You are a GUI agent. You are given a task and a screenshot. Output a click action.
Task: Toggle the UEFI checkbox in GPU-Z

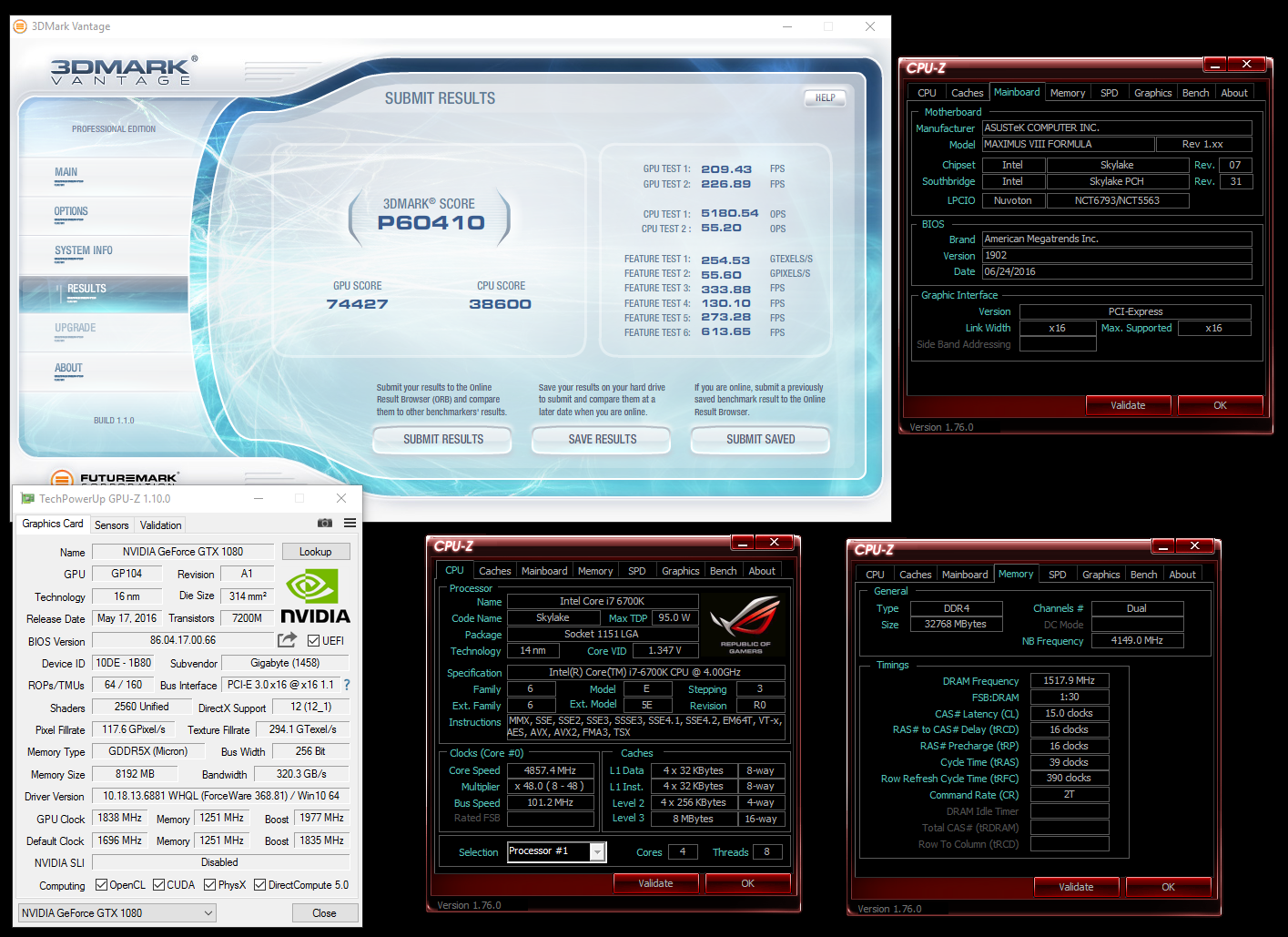pos(313,641)
